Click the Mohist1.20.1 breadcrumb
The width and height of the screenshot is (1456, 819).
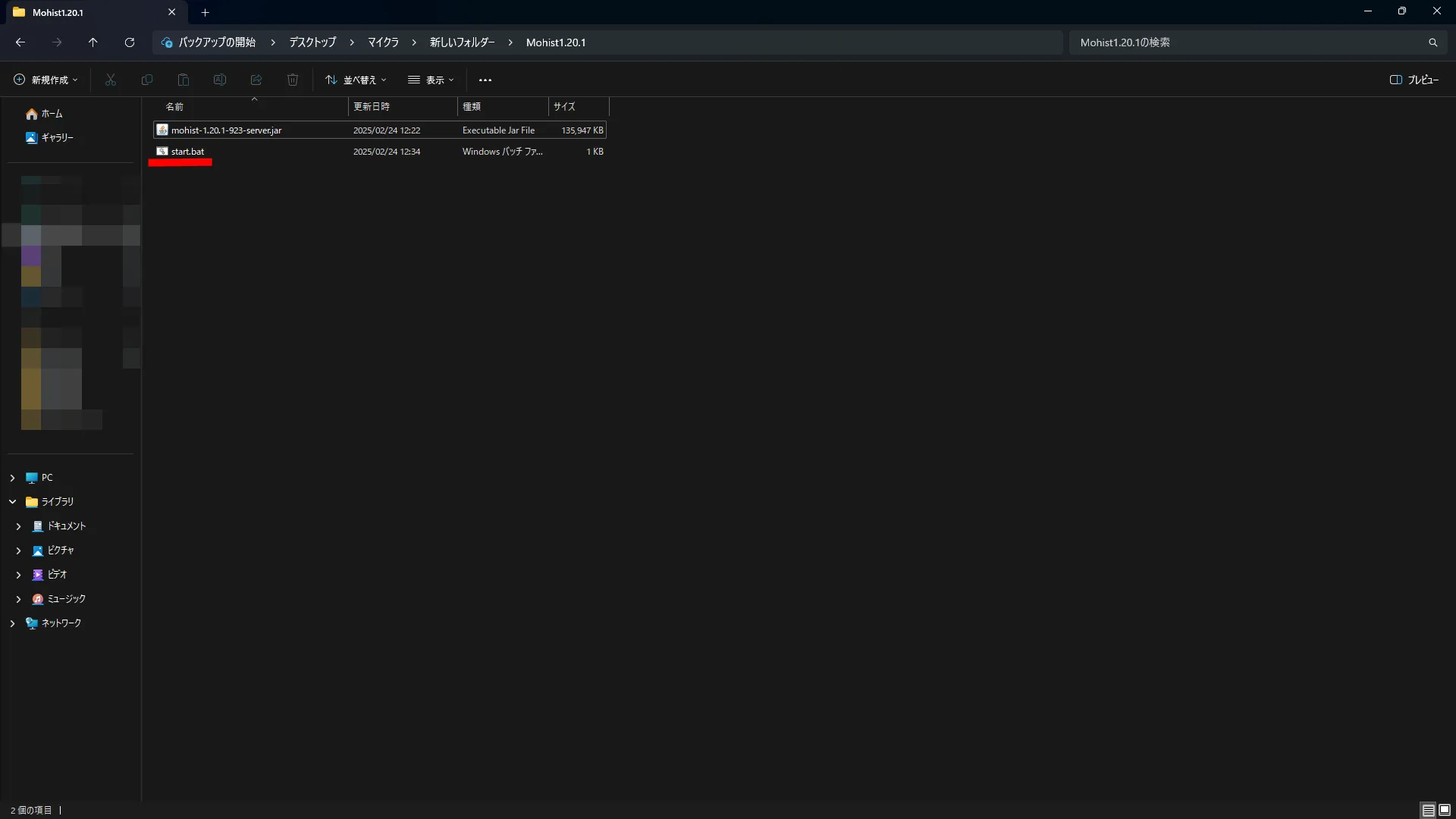tap(556, 42)
